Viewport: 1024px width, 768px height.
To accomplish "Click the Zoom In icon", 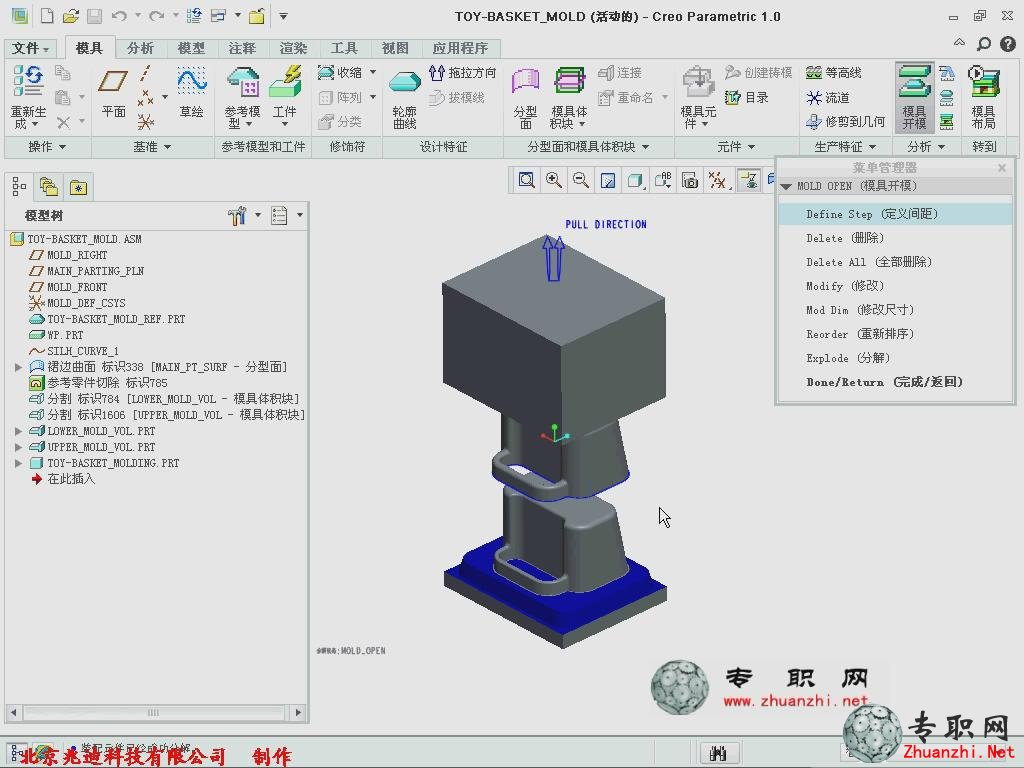I will (x=554, y=180).
